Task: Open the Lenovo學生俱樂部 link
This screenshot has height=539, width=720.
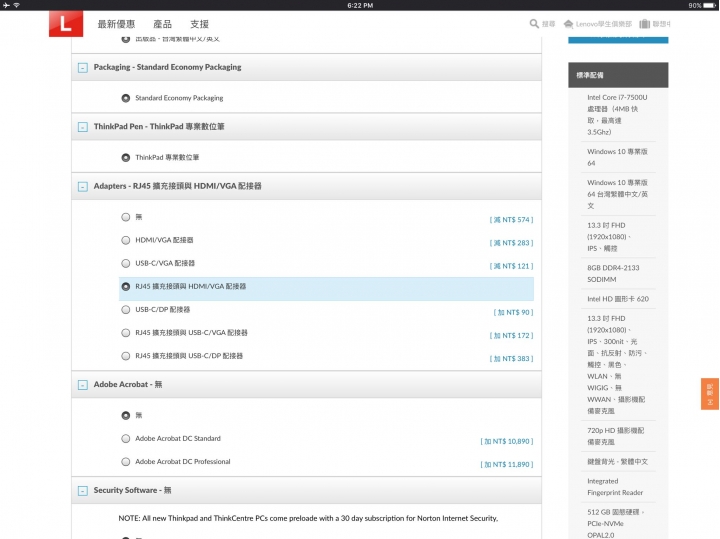Action: [x=604, y=24]
